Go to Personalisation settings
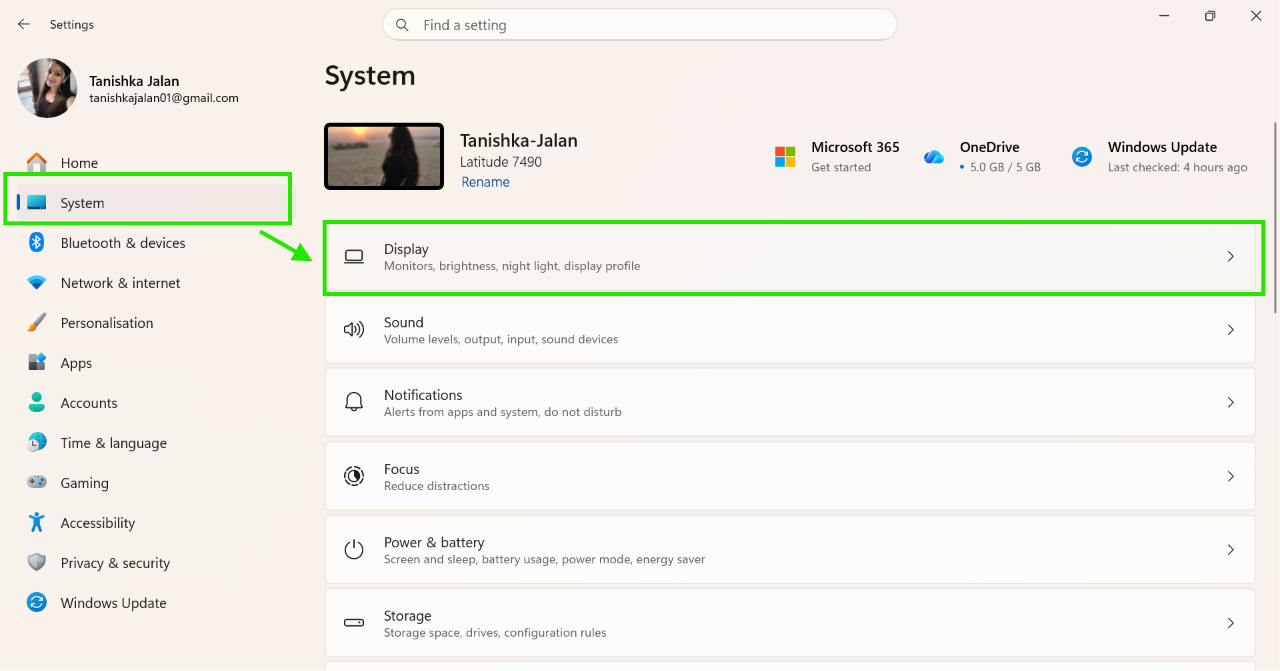The height and width of the screenshot is (671, 1280). pyautogui.click(x=156, y=323)
